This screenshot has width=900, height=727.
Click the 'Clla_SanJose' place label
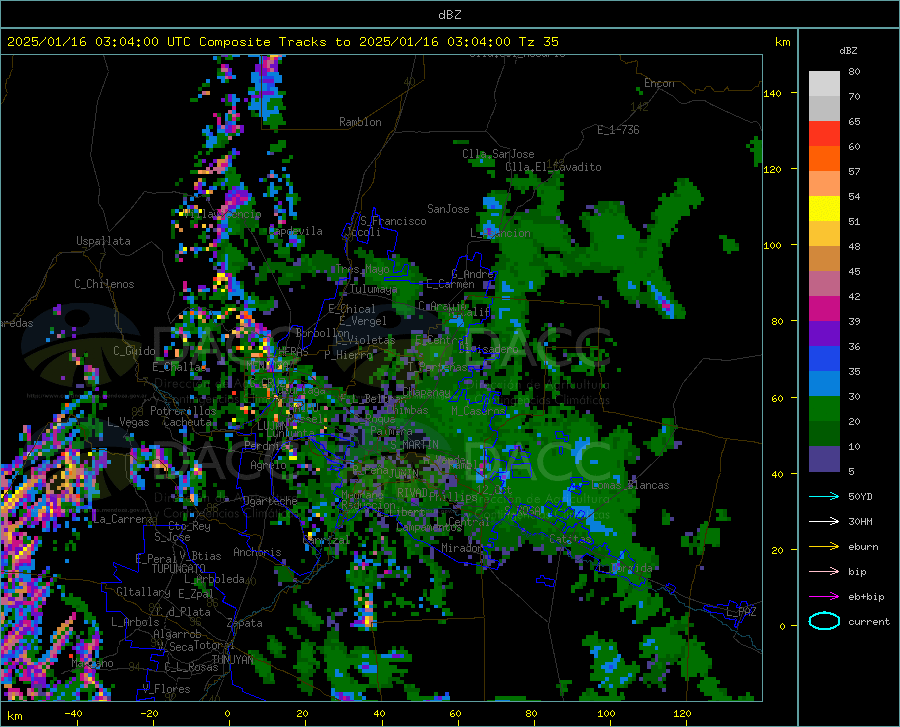(498, 154)
